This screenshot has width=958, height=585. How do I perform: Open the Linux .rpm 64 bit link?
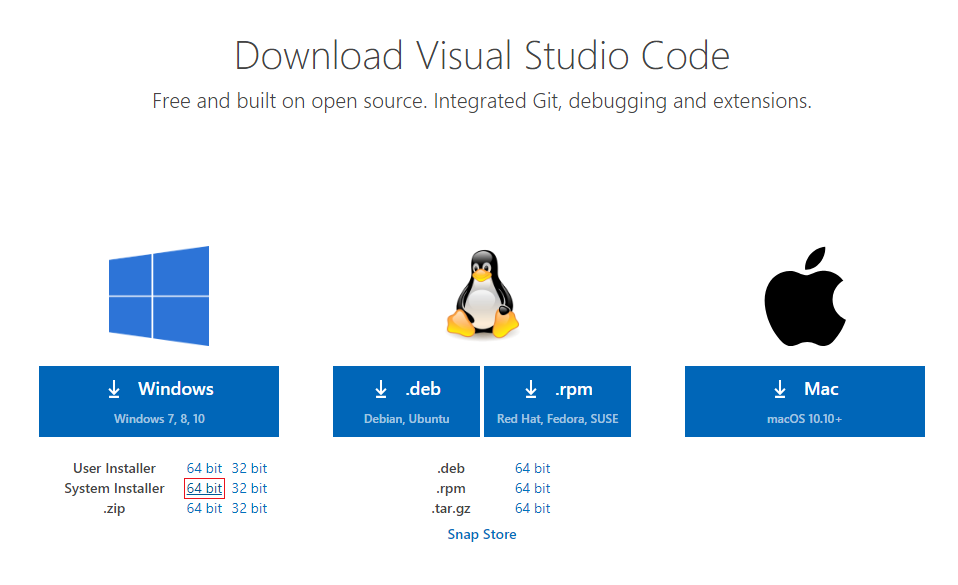(x=533, y=488)
